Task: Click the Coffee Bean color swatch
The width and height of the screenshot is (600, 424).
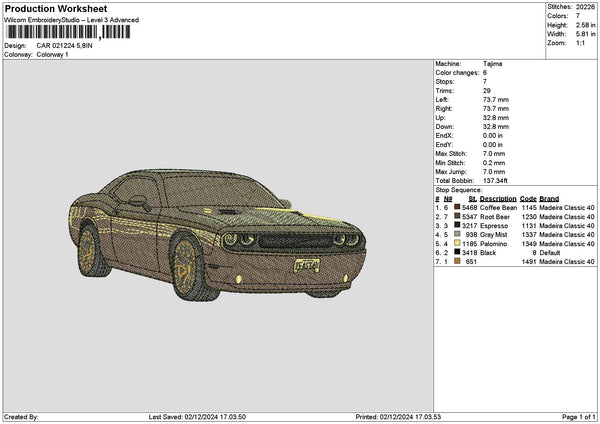Action: click(x=458, y=207)
